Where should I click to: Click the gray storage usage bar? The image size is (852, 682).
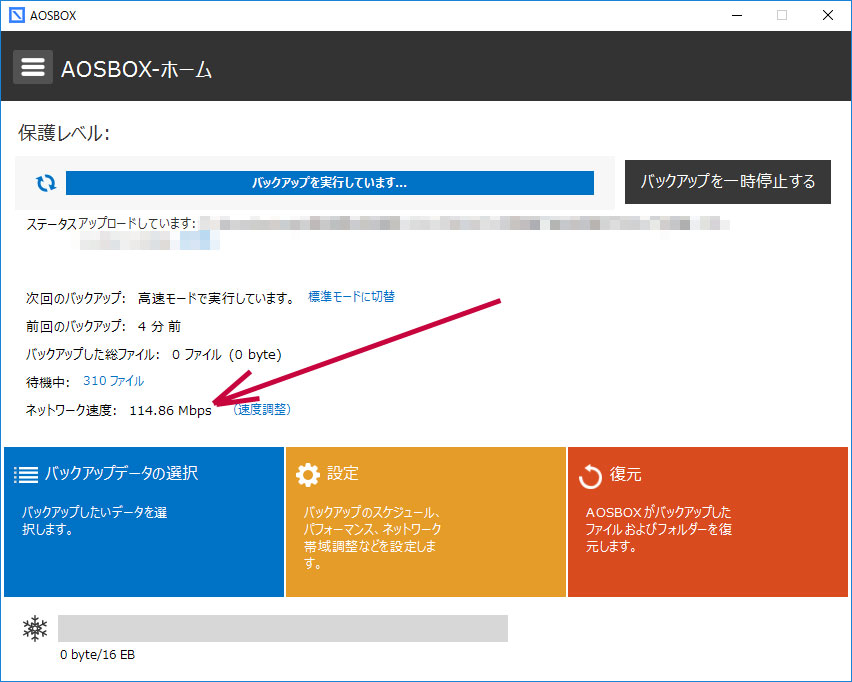[x=283, y=628]
